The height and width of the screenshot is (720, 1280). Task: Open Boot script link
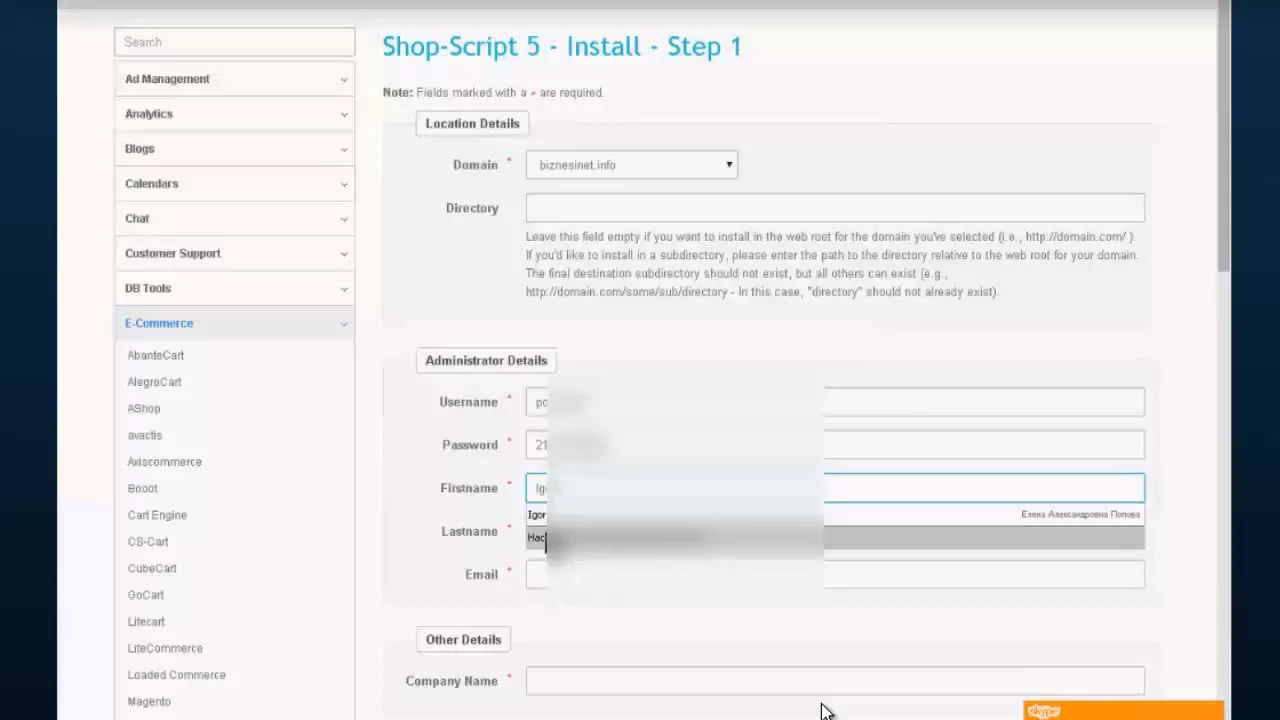point(143,488)
